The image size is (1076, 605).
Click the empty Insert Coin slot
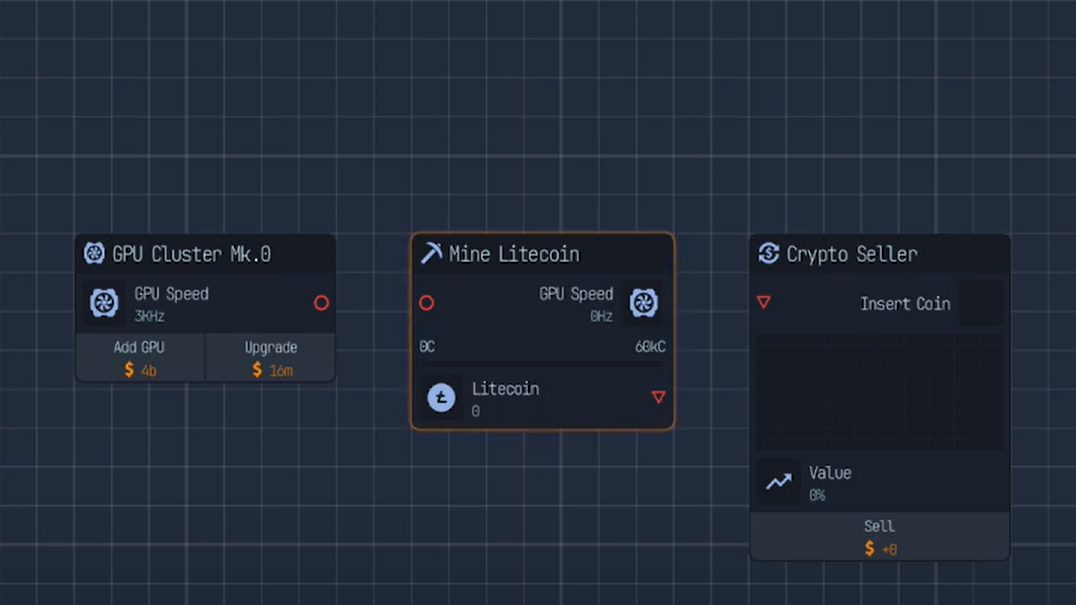click(980, 303)
